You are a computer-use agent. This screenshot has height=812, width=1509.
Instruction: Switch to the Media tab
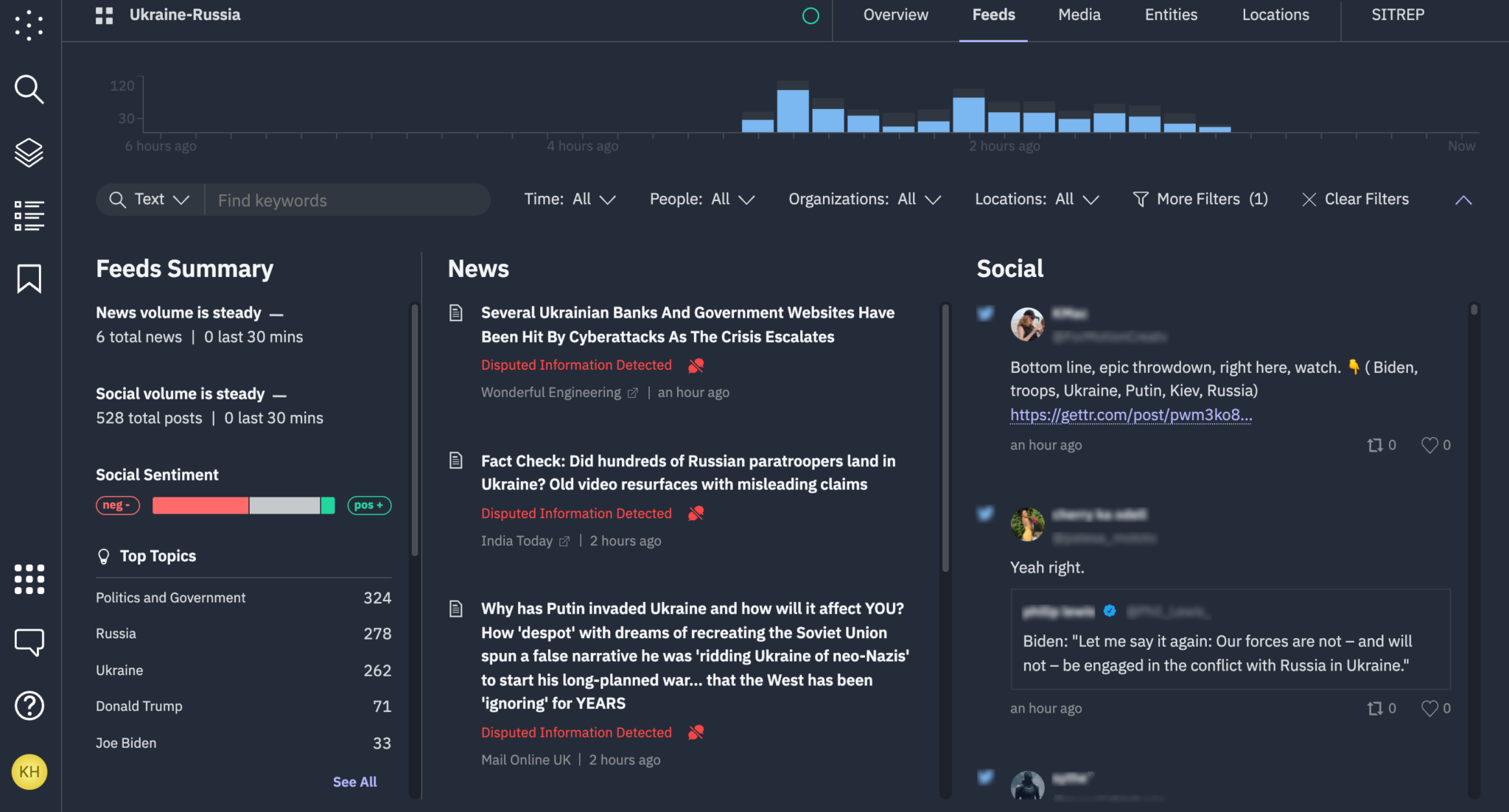coord(1079,15)
